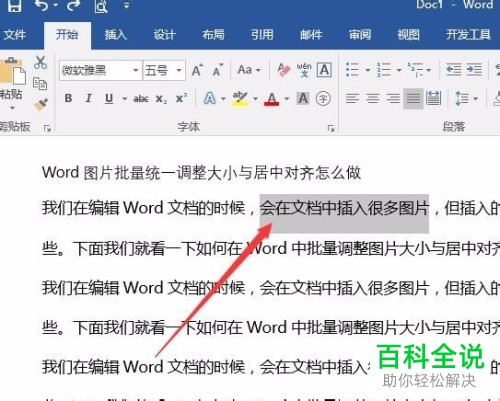The width and height of the screenshot is (500, 401).
Task: Copy selection with the copy icon
Action: (x=40, y=83)
